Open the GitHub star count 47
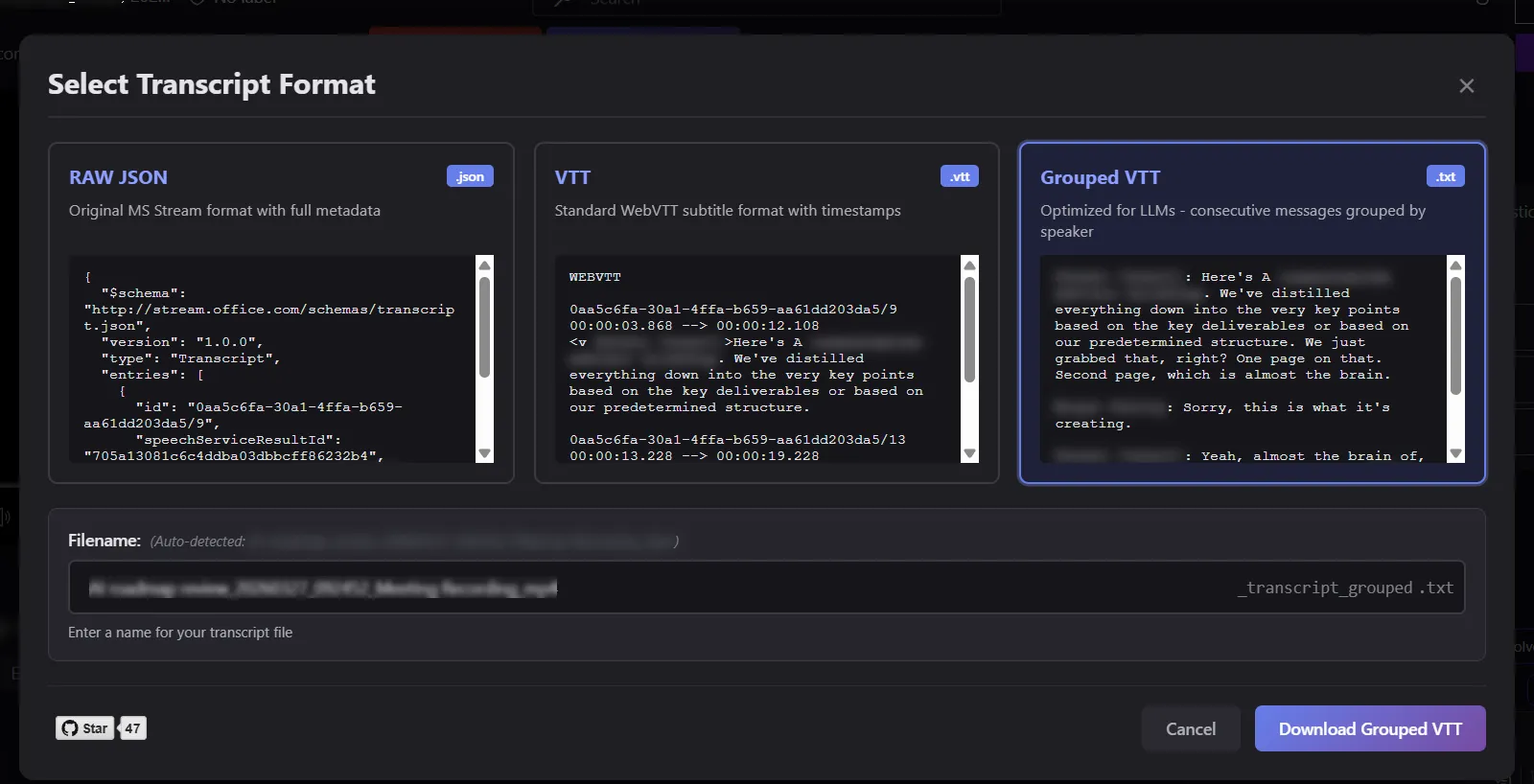 tap(132, 728)
